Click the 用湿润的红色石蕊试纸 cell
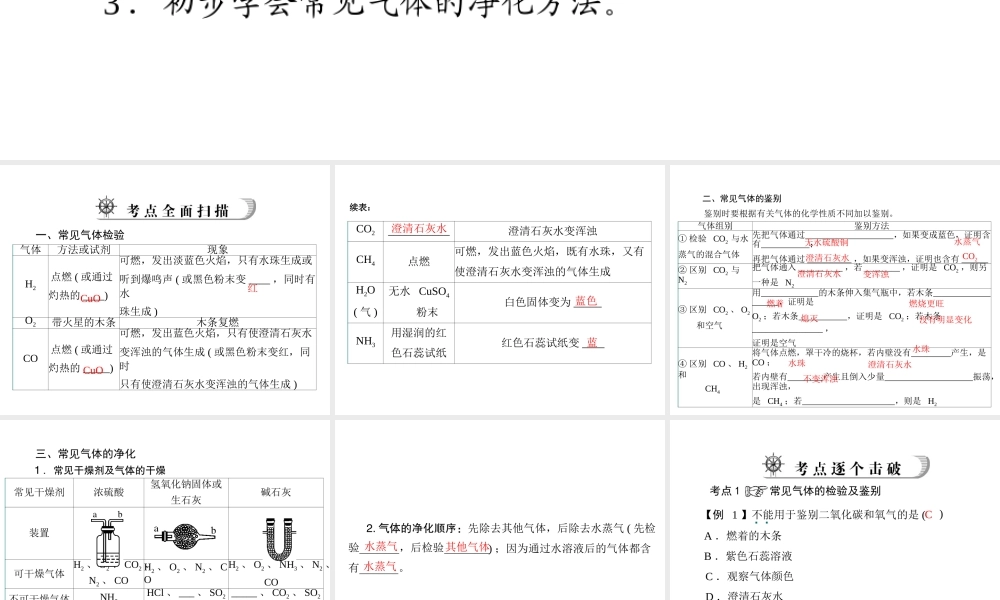The height and width of the screenshot is (600, 1000). click(419, 342)
